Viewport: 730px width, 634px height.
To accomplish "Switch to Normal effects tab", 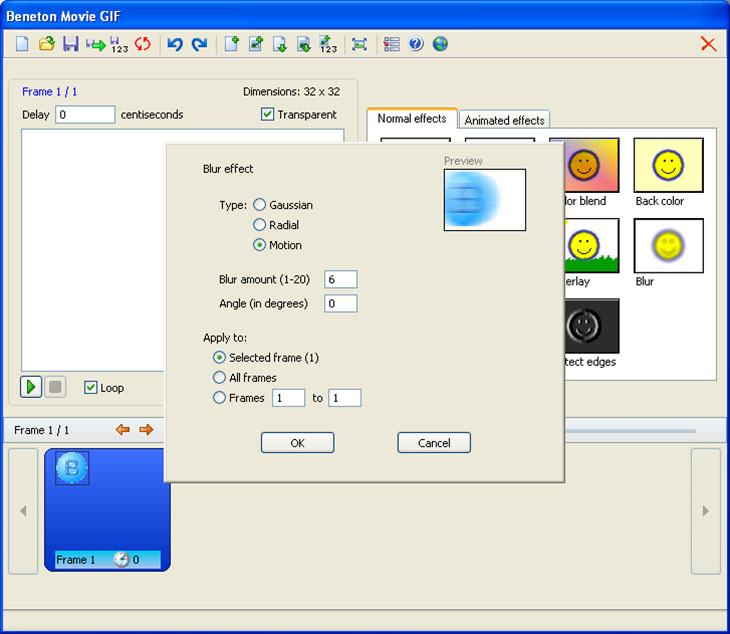I will 412,119.
